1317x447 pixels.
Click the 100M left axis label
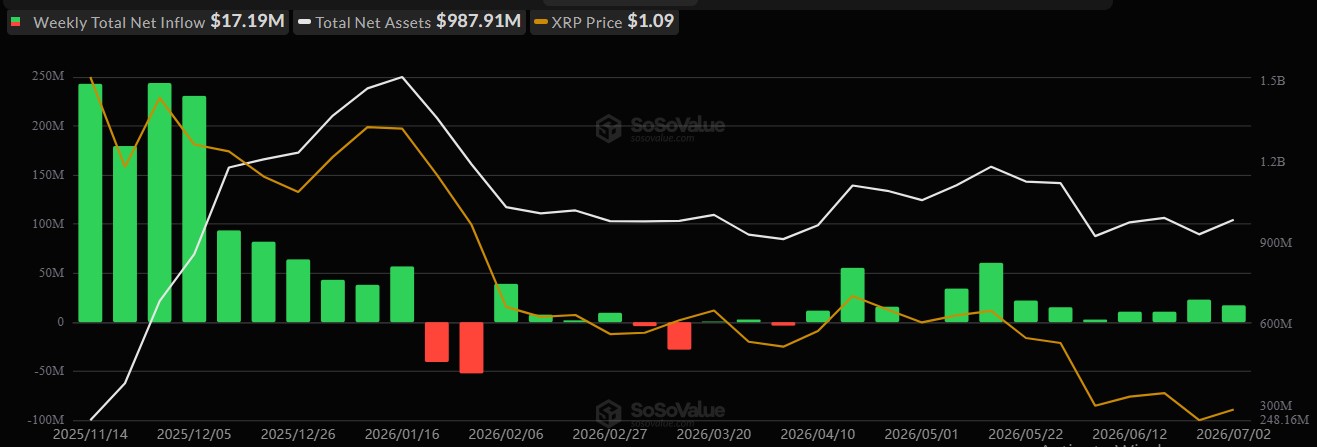48,224
